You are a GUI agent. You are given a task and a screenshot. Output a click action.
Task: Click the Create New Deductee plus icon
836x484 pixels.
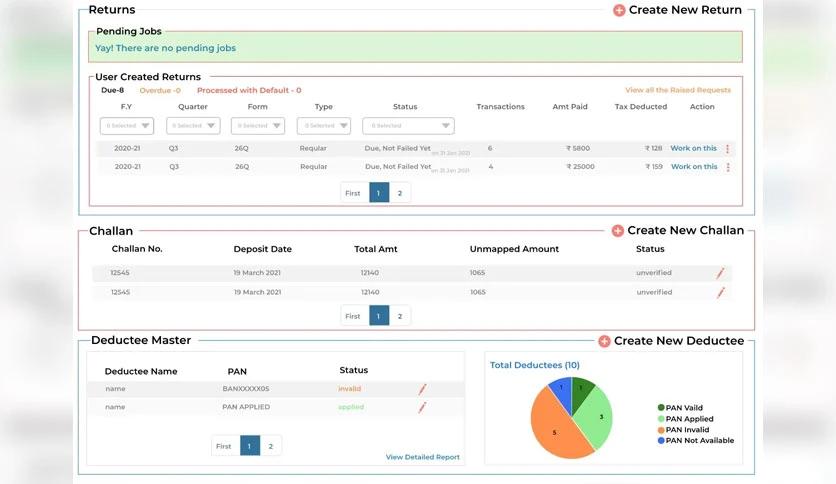(604, 341)
